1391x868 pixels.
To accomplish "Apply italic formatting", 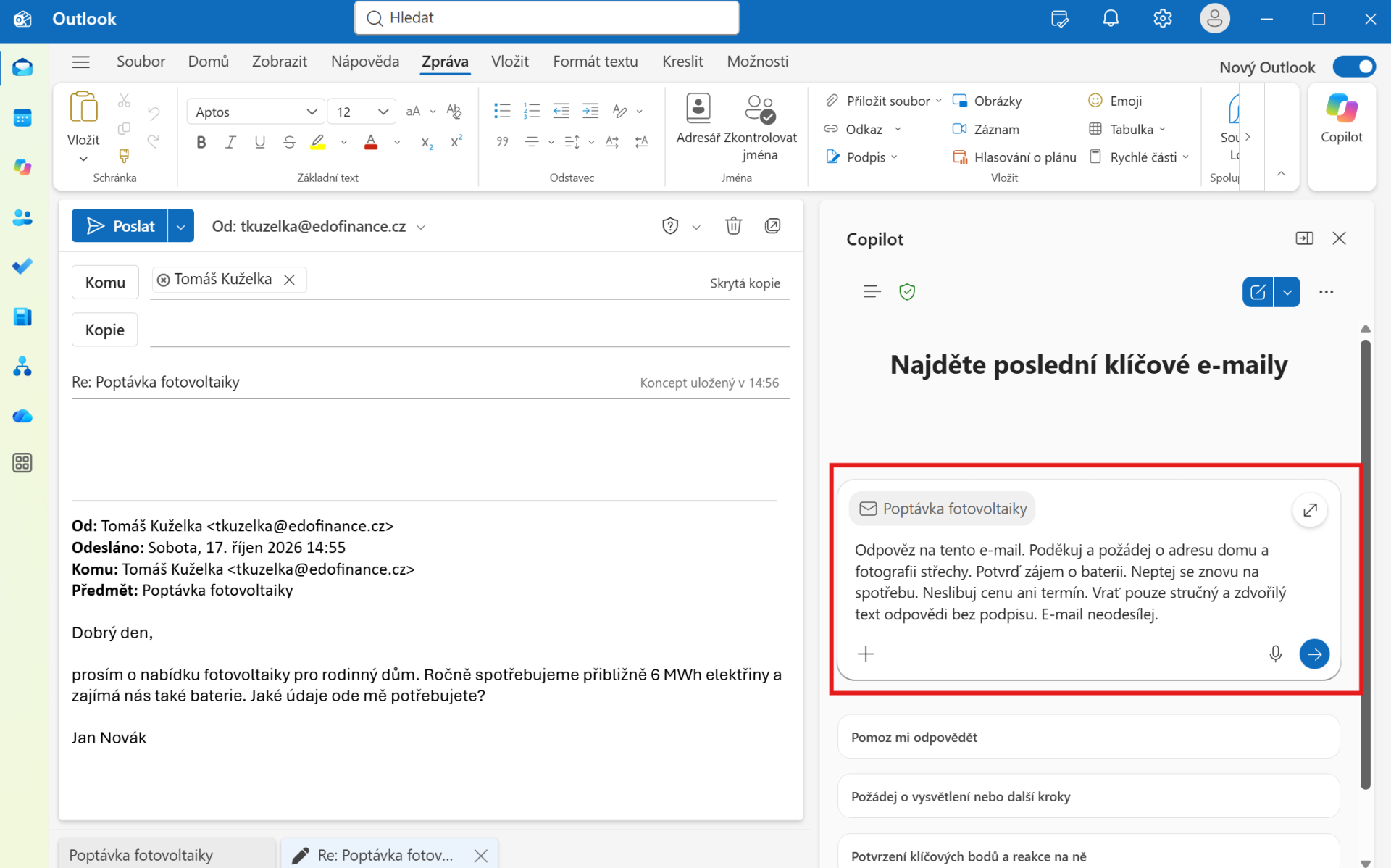I will pos(230,142).
